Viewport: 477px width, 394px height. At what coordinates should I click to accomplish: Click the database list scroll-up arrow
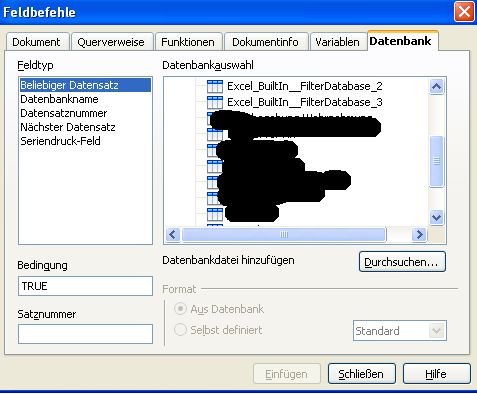pyautogui.click(x=437, y=87)
